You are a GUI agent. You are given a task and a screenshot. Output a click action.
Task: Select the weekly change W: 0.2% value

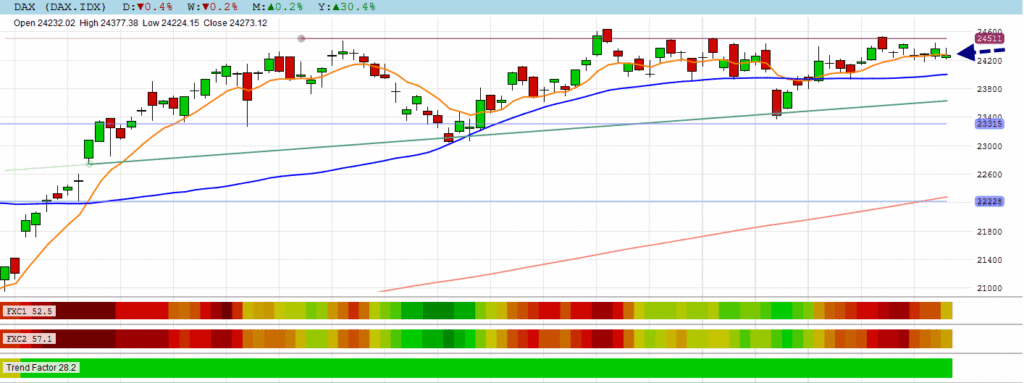point(212,7)
